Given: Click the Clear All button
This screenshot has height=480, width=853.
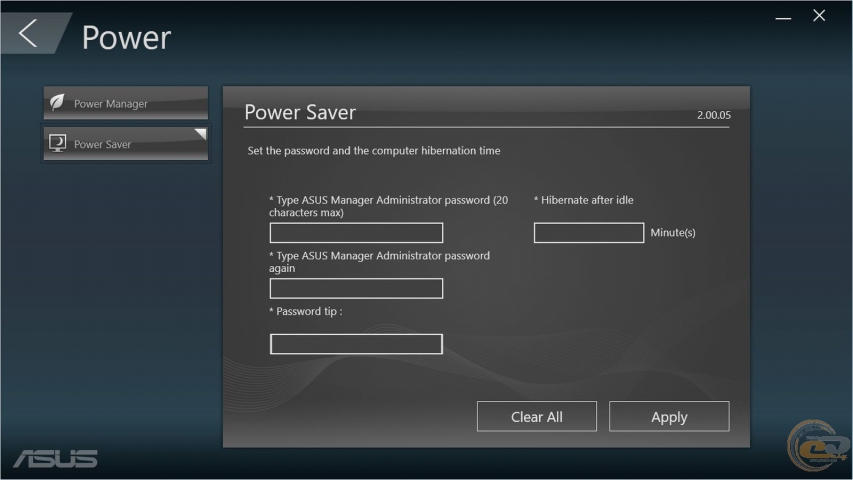Looking at the screenshot, I should pos(536,417).
